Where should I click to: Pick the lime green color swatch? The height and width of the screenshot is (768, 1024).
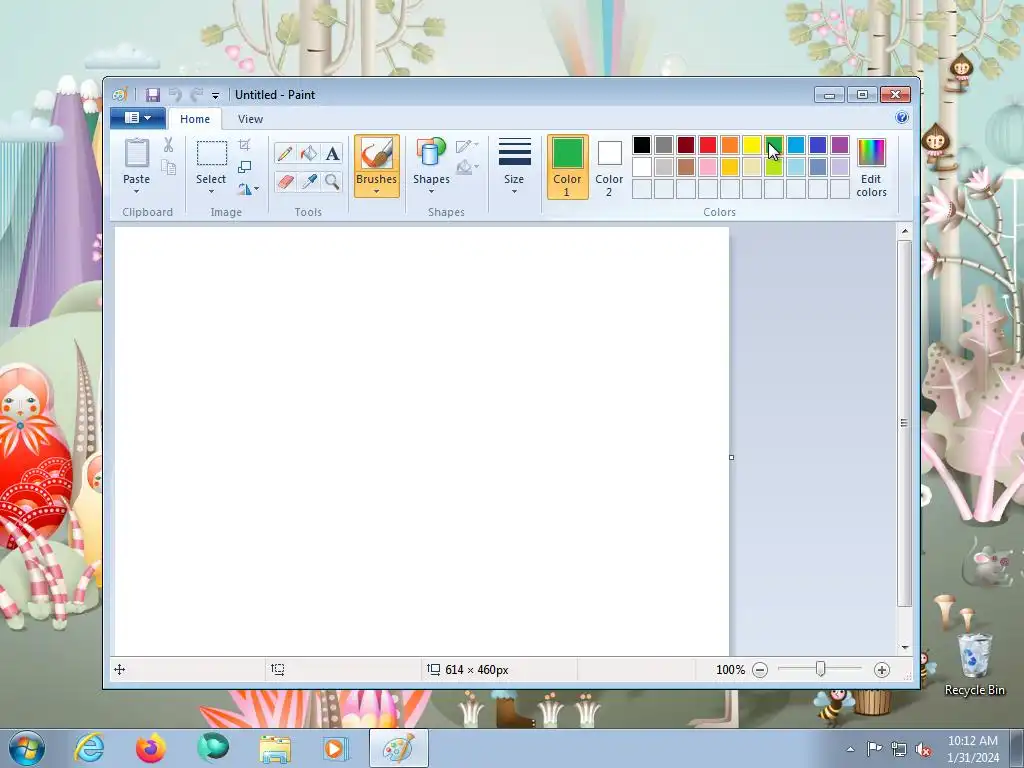(774, 167)
